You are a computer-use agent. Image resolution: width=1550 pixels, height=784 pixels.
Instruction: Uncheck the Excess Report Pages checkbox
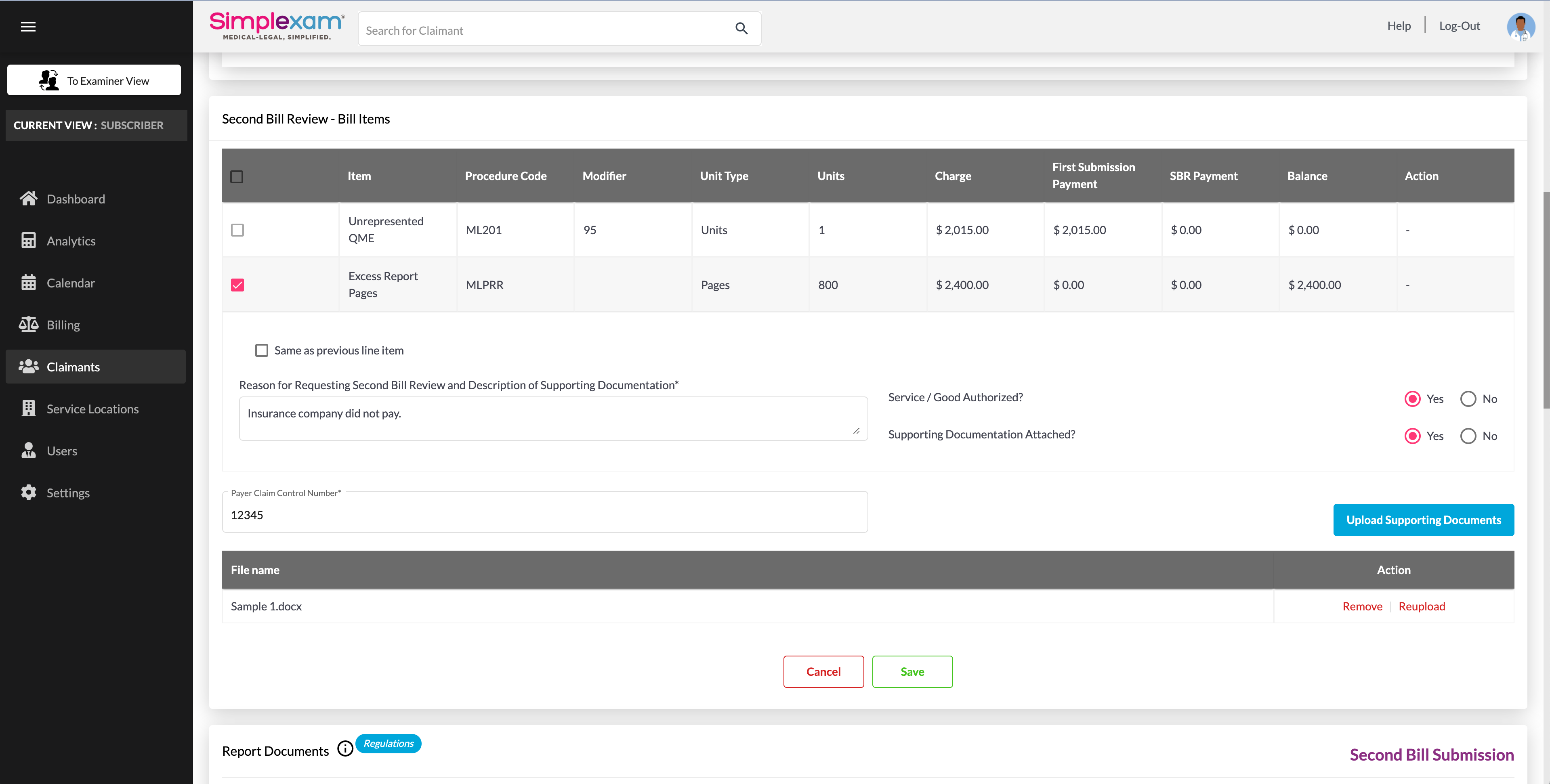(x=237, y=285)
